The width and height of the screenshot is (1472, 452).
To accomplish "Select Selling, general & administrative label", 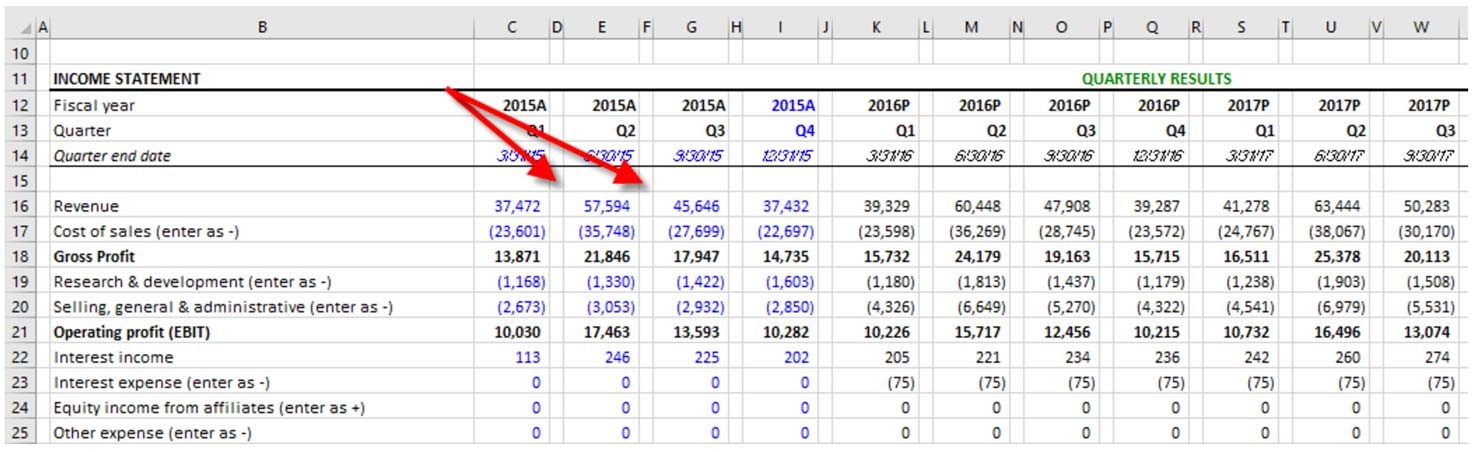I will pos(223,307).
